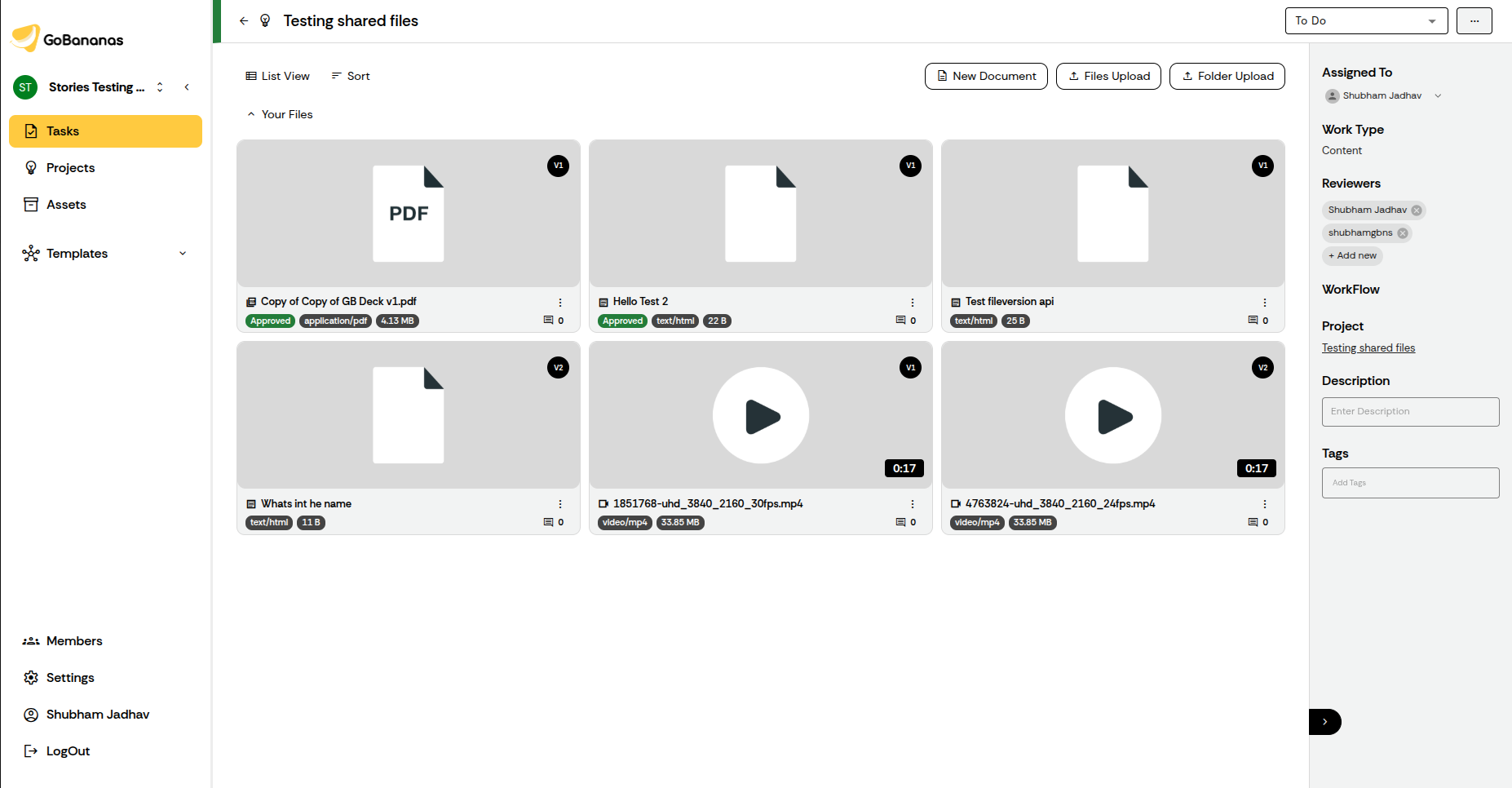The width and height of the screenshot is (1512, 788).
Task: Collapse the Templates section
Action: (x=182, y=253)
